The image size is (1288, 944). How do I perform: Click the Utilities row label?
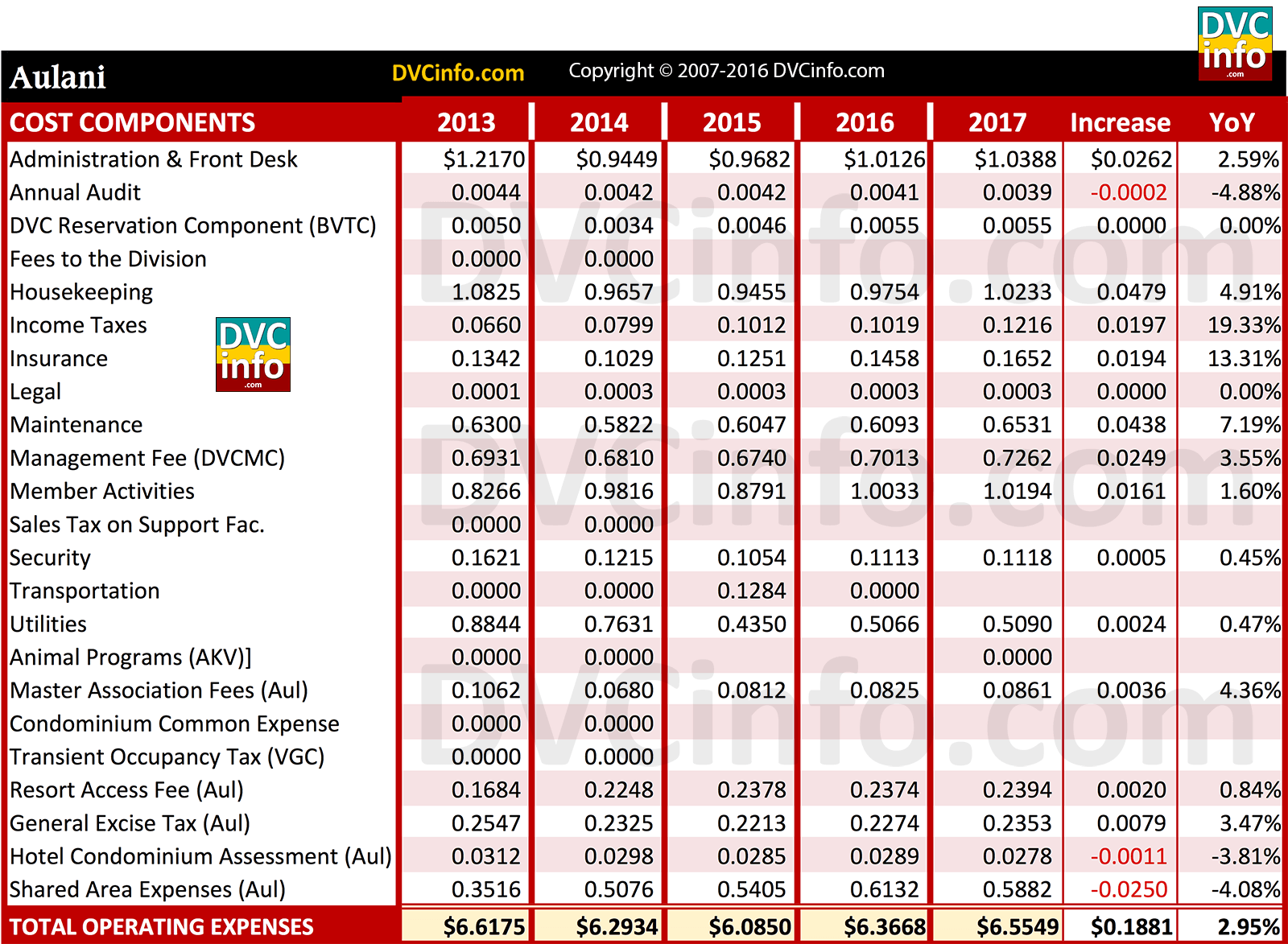coord(48,624)
